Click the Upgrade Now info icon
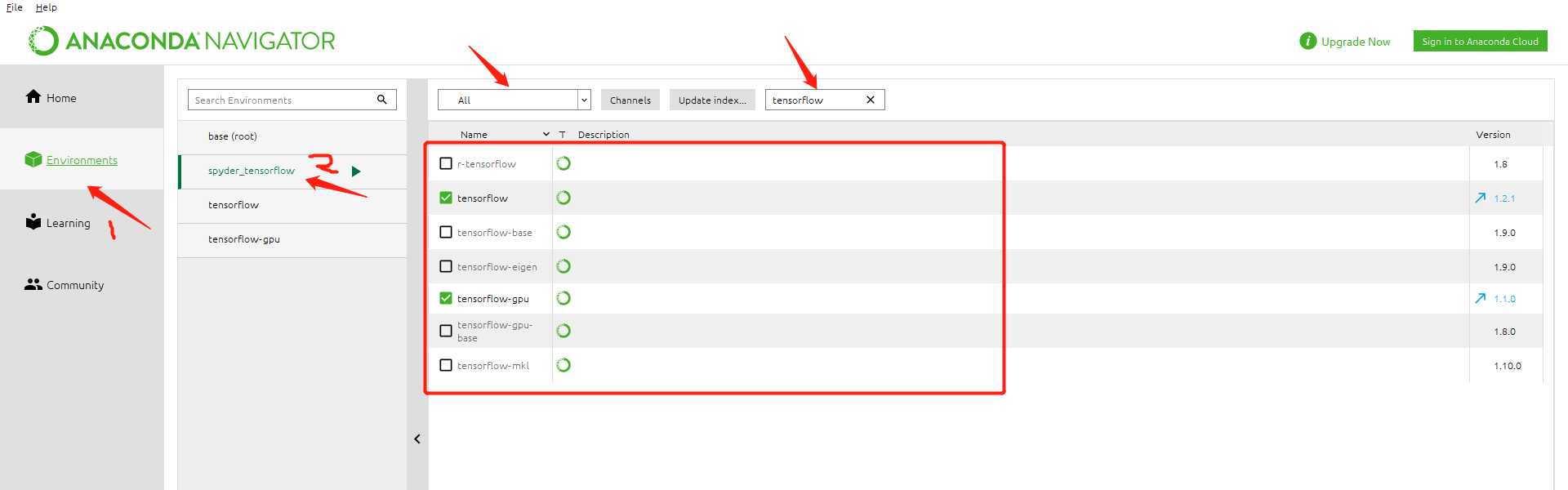Image resolution: width=1568 pixels, height=490 pixels. pyautogui.click(x=1308, y=41)
